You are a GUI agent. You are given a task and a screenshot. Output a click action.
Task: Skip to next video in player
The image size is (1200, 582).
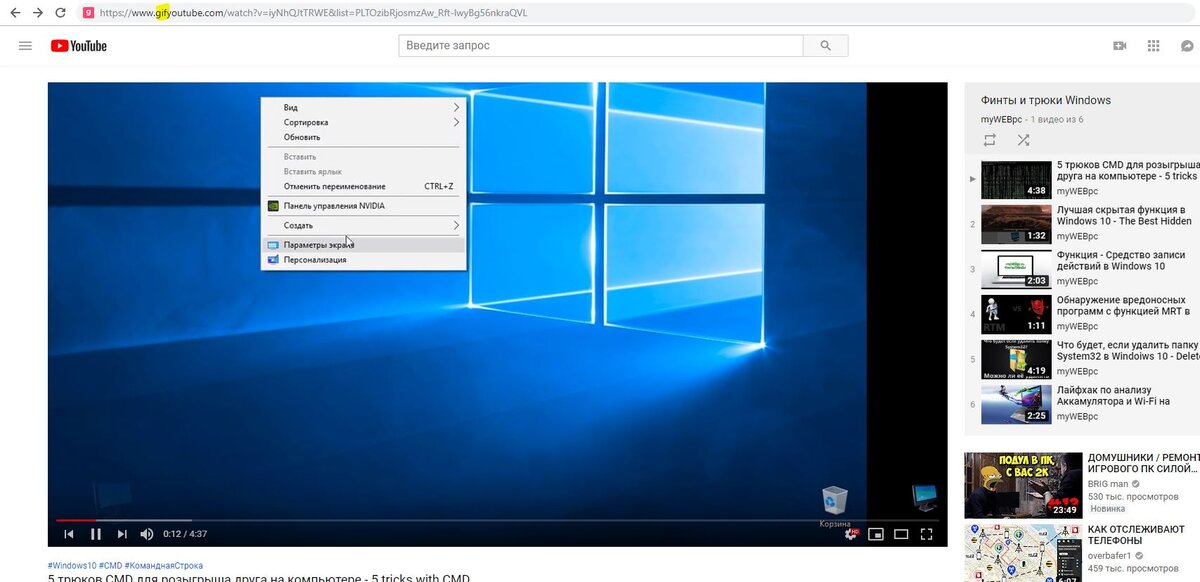122,534
